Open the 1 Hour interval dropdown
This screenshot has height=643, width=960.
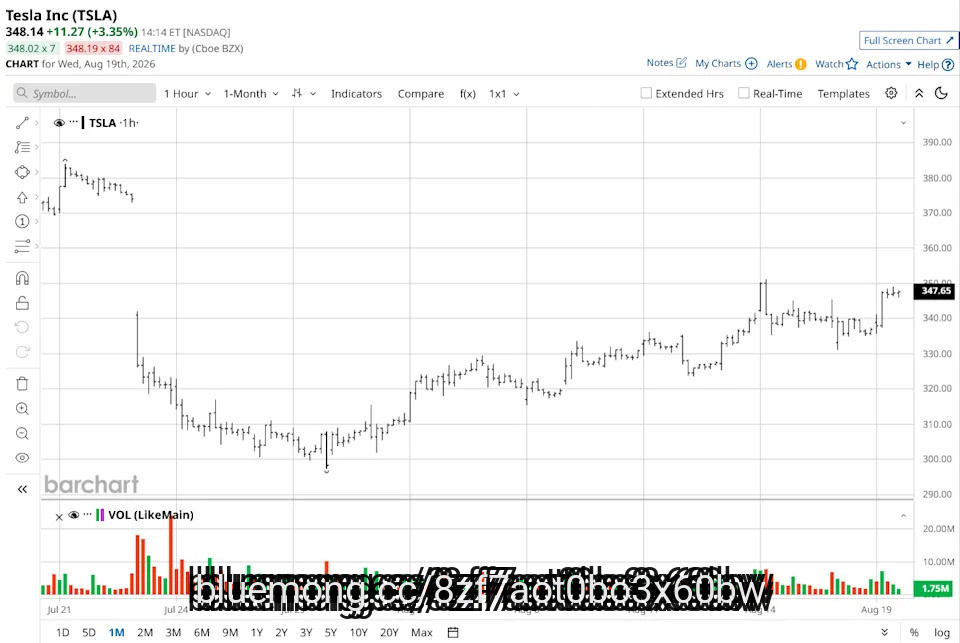coord(187,94)
